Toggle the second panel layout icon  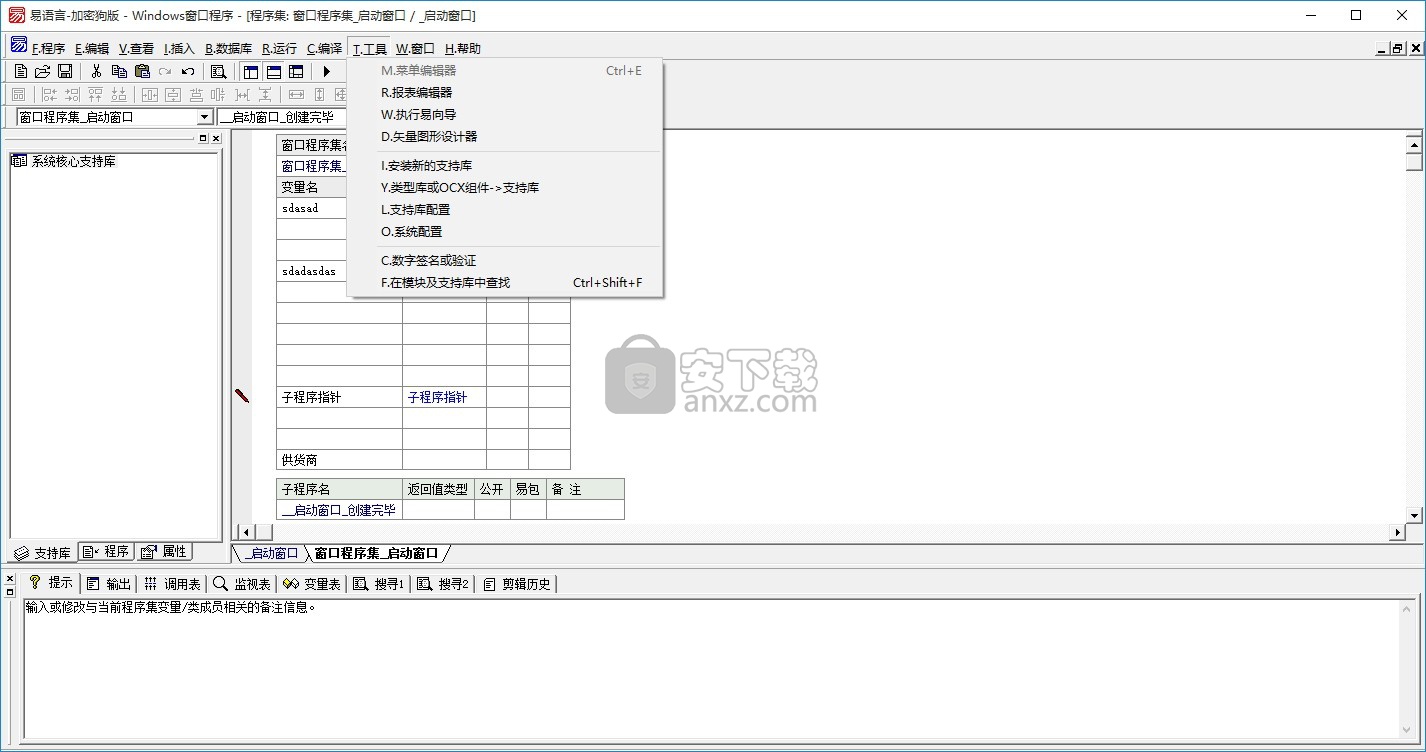point(273,71)
